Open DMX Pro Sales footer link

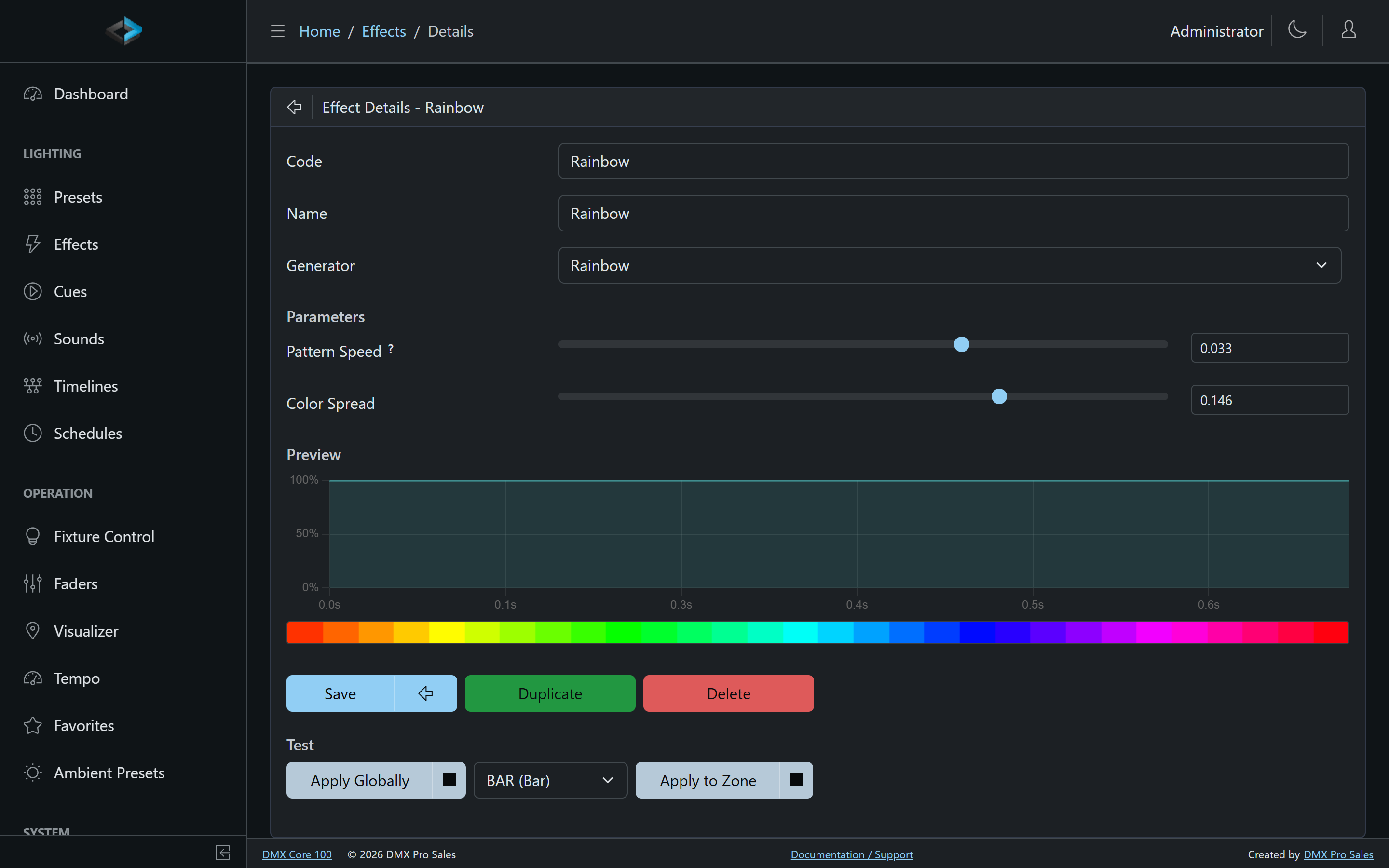click(1338, 854)
